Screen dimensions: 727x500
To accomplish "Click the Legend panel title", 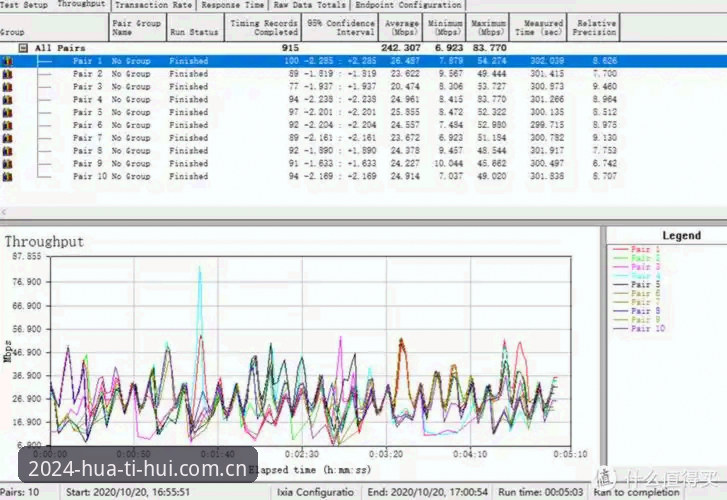I will (681, 236).
